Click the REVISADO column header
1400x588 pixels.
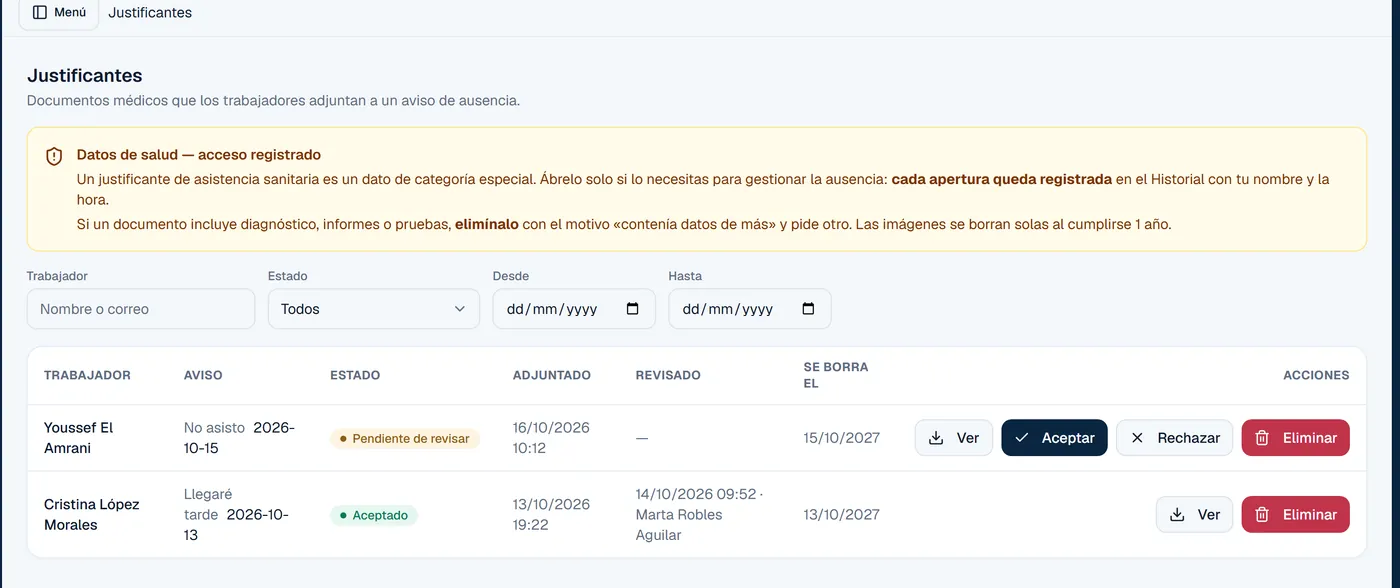668,375
